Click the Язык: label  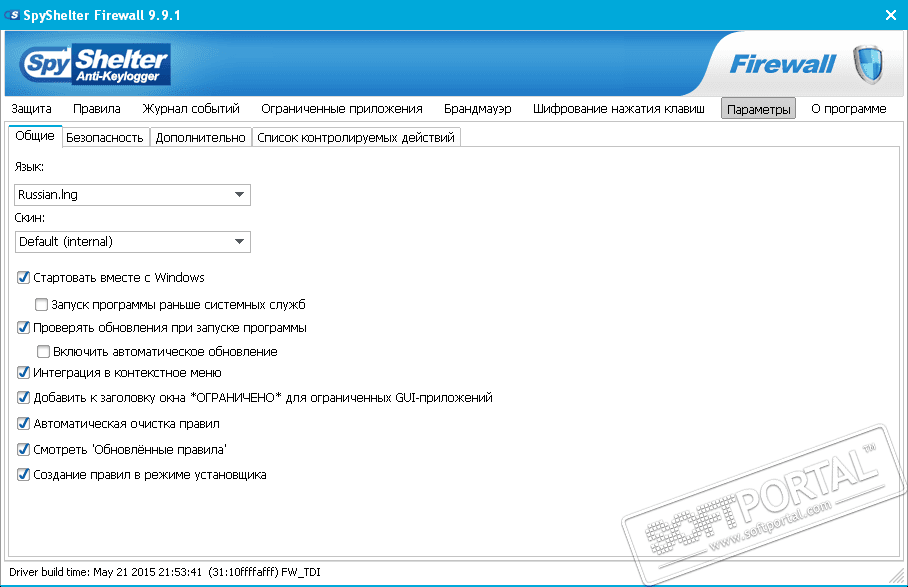tap(29, 167)
